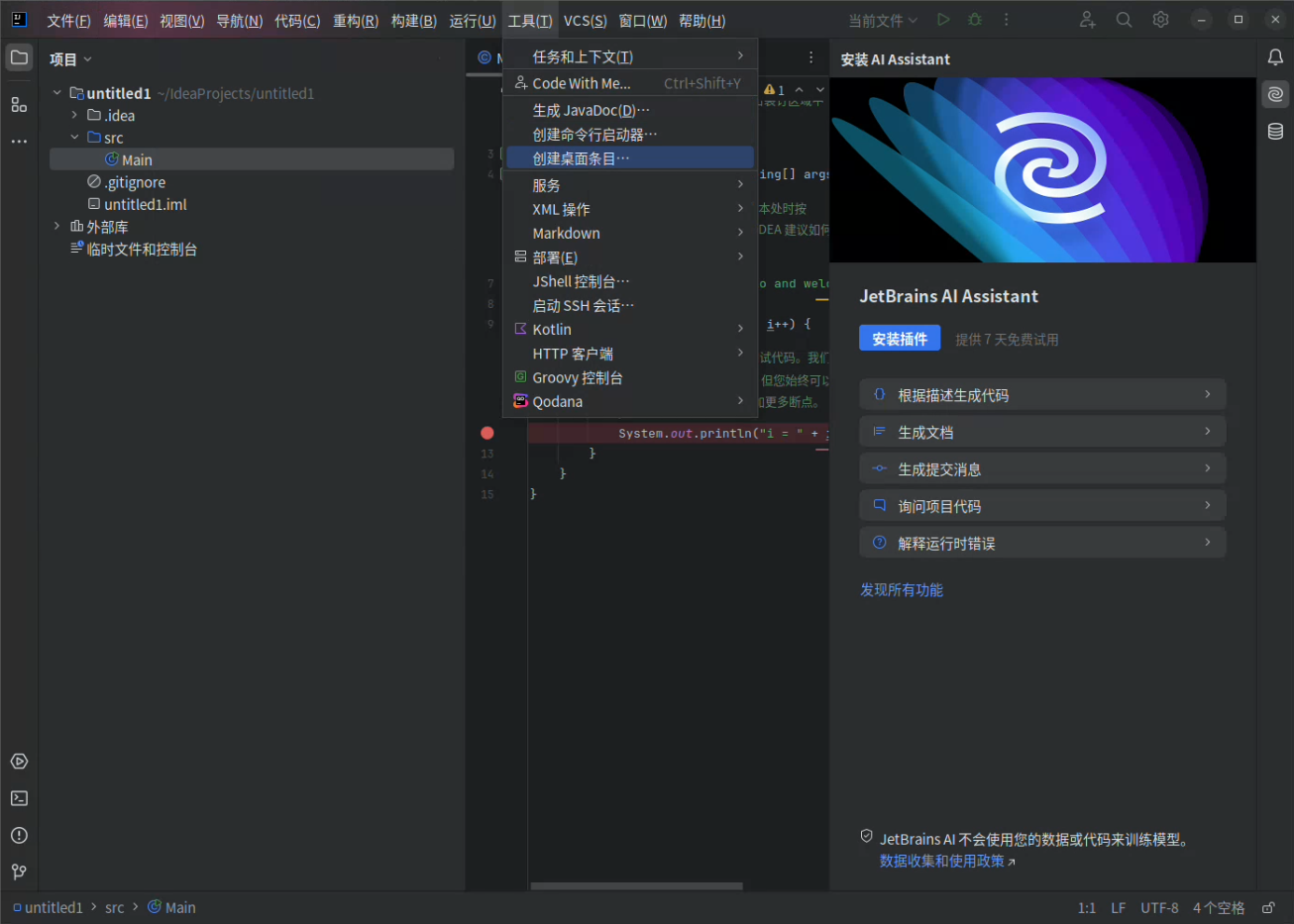Open the 帮助 menu
1294x924 pixels.
tap(701, 21)
